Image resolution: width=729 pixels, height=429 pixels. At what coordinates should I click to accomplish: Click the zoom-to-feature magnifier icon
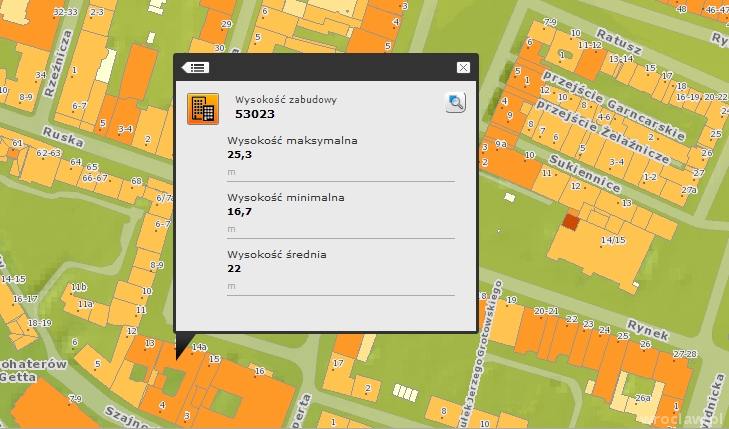point(455,102)
